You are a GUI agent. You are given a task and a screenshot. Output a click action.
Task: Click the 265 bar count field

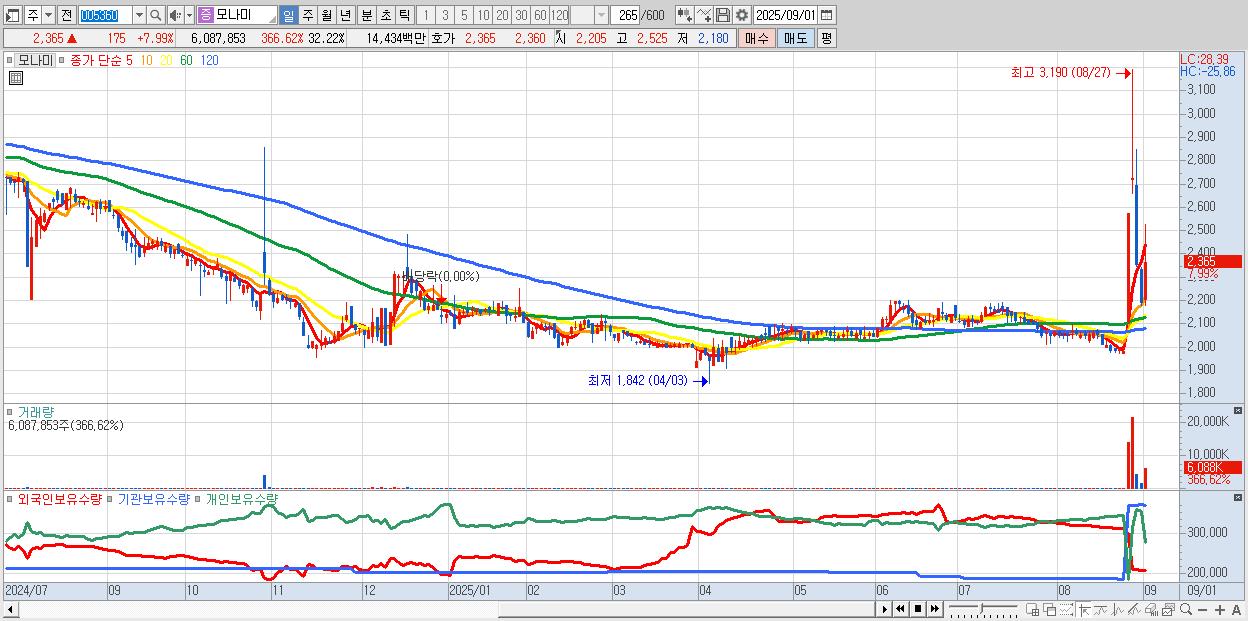point(626,15)
